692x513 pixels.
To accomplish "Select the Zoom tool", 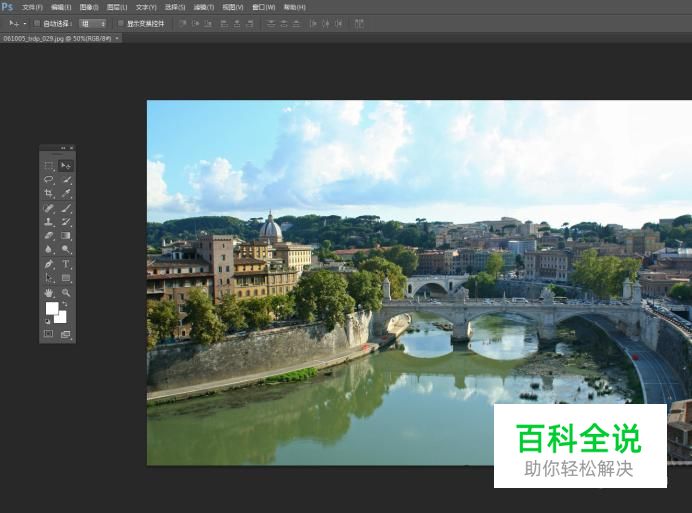I will click(x=66, y=293).
